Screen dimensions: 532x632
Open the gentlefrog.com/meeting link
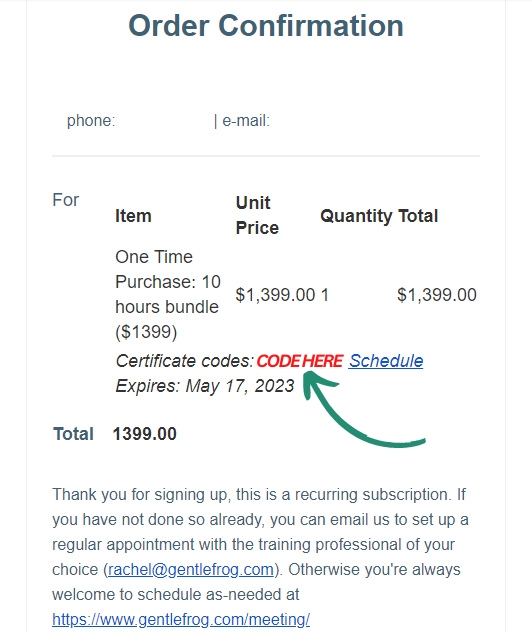click(x=181, y=619)
